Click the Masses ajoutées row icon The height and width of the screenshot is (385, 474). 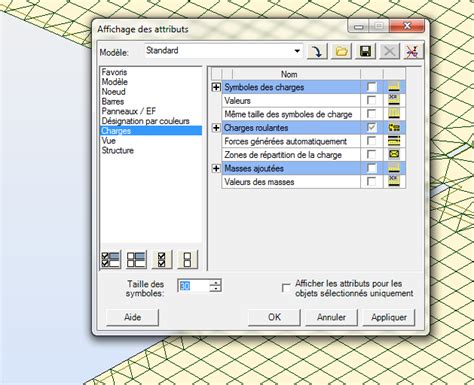[x=394, y=168]
